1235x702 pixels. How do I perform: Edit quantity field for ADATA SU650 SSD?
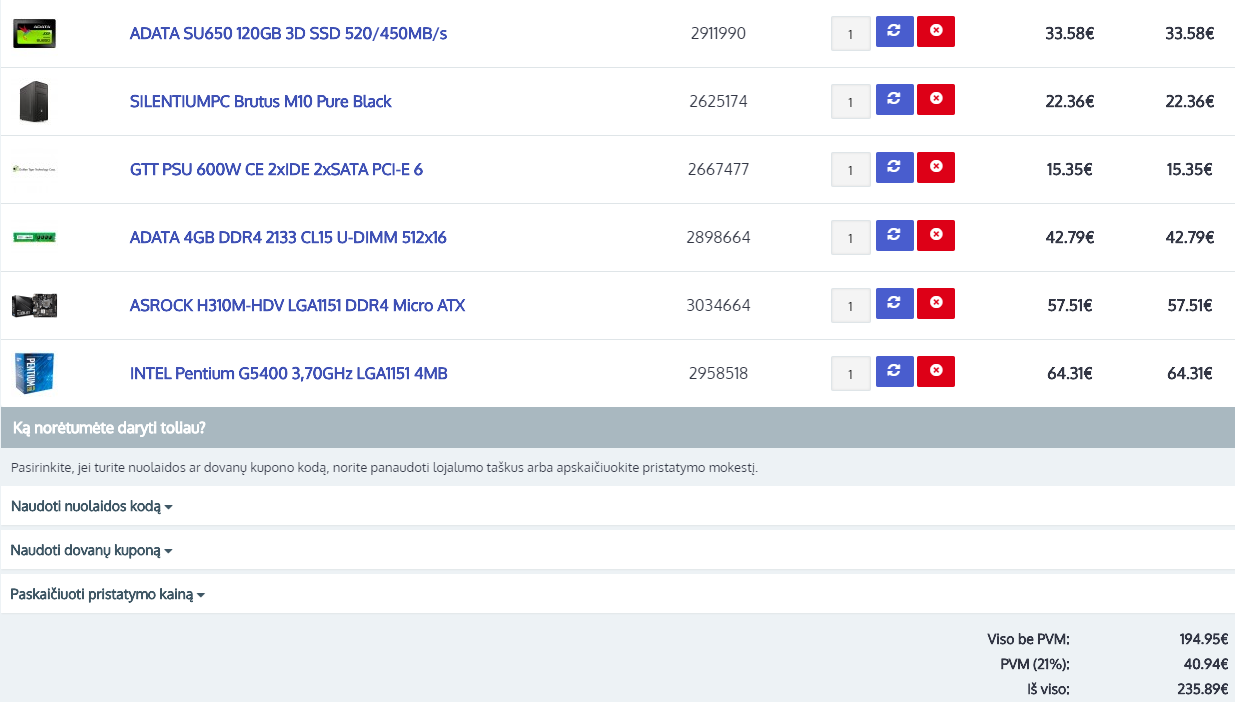[x=851, y=33]
